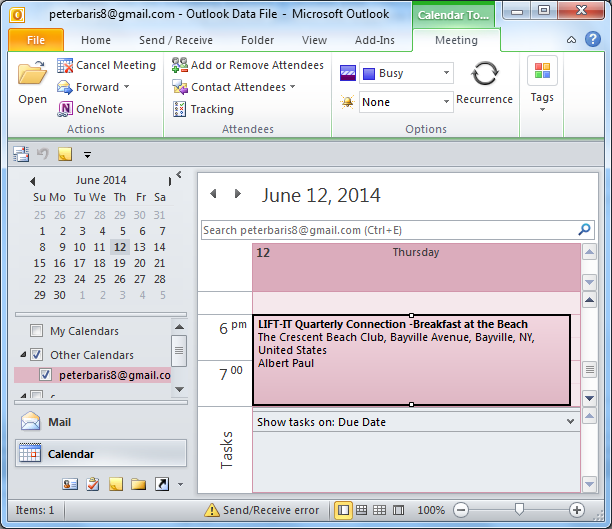Switch to the Home tab
The width and height of the screenshot is (612, 529).
click(x=96, y=40)
